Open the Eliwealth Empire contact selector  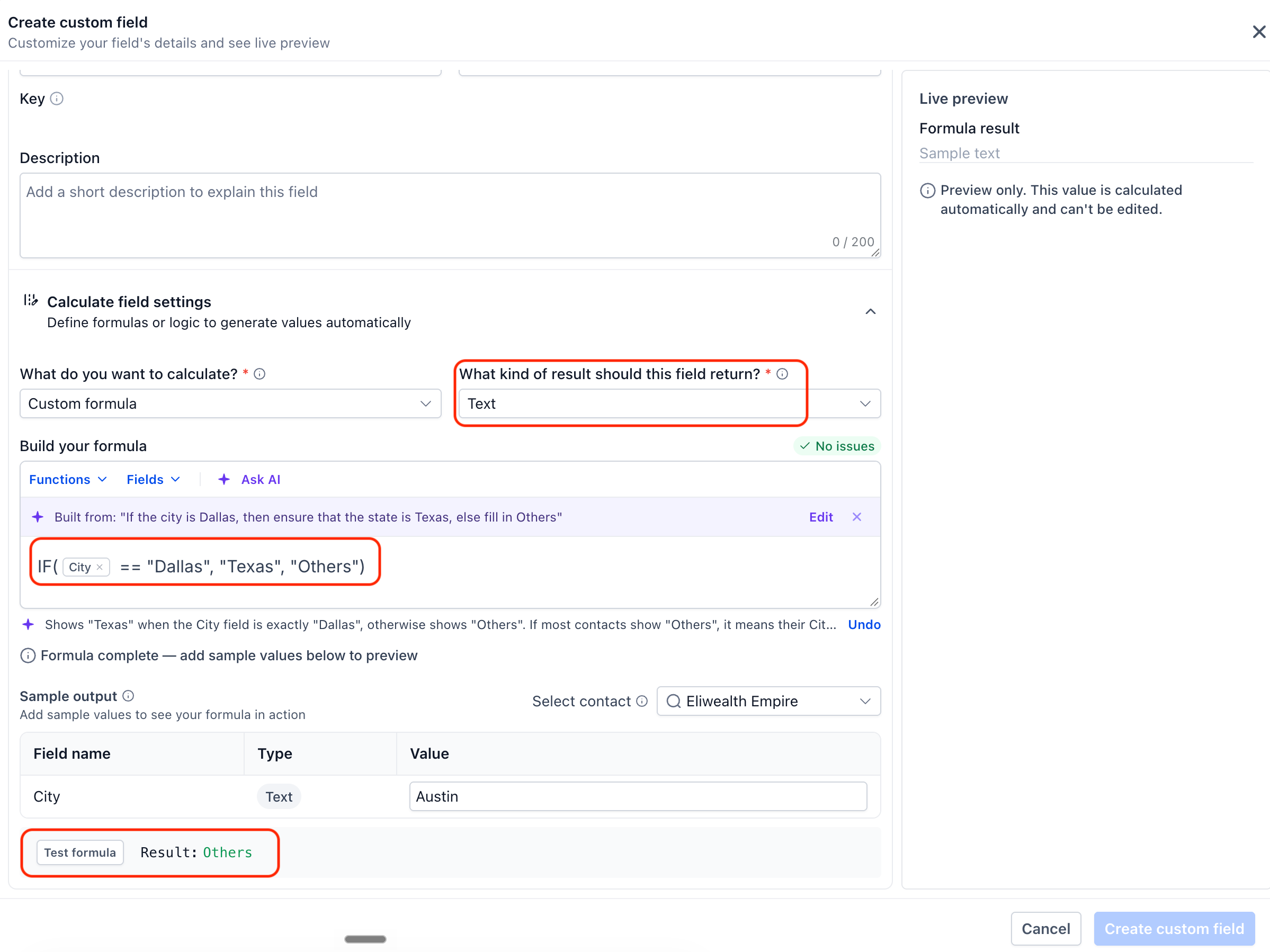pyautogui.click(x=768, y=701)
